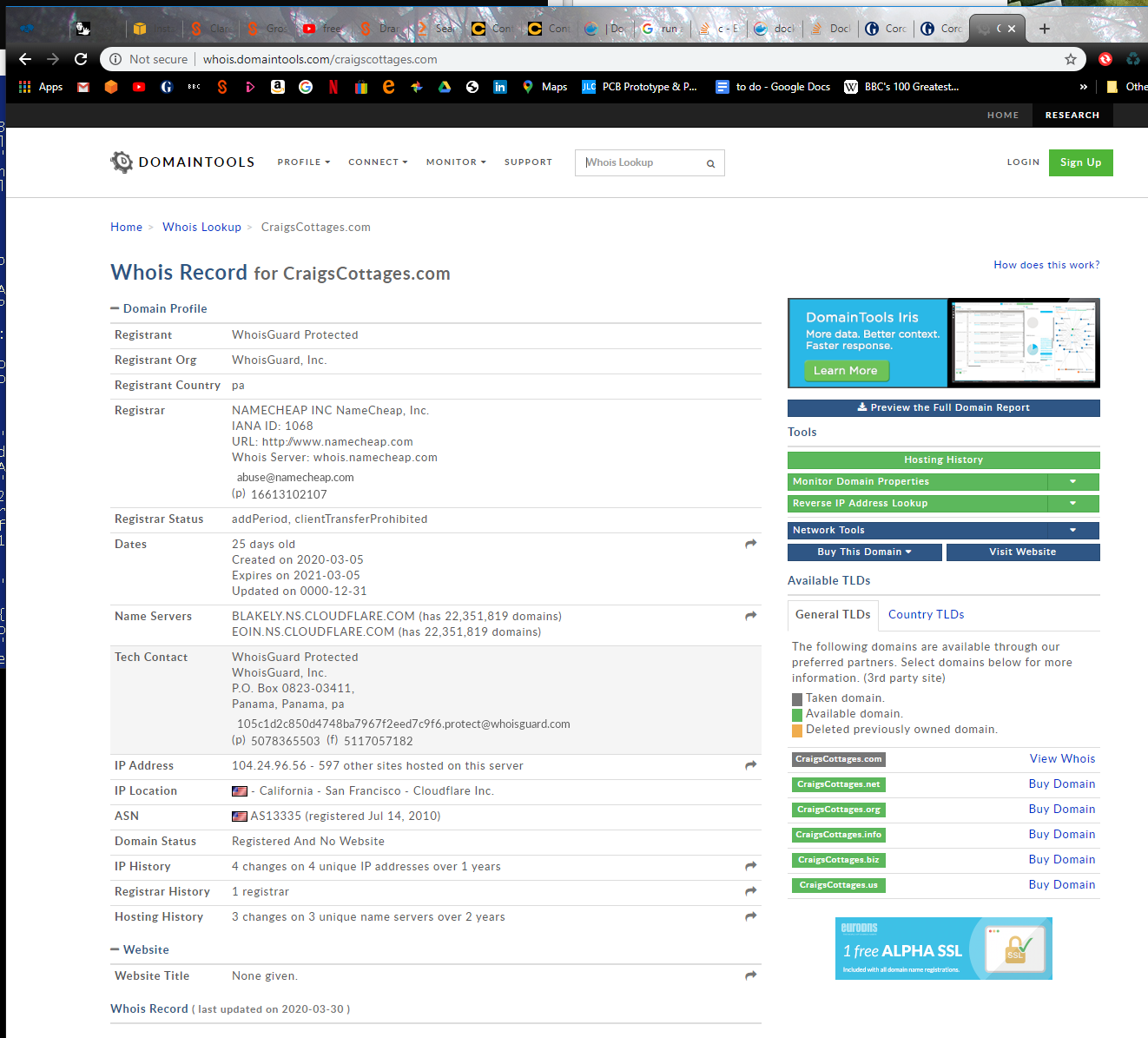Image resolution: width=1148 pixels, height=1038 pixels.
Task: Click the browser address bar URL
Action: coord(320,59)
